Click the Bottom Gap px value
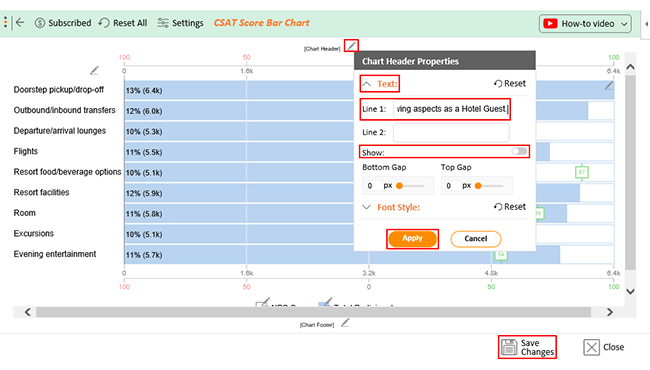This screenshot has height=370, width=650. 371,186
